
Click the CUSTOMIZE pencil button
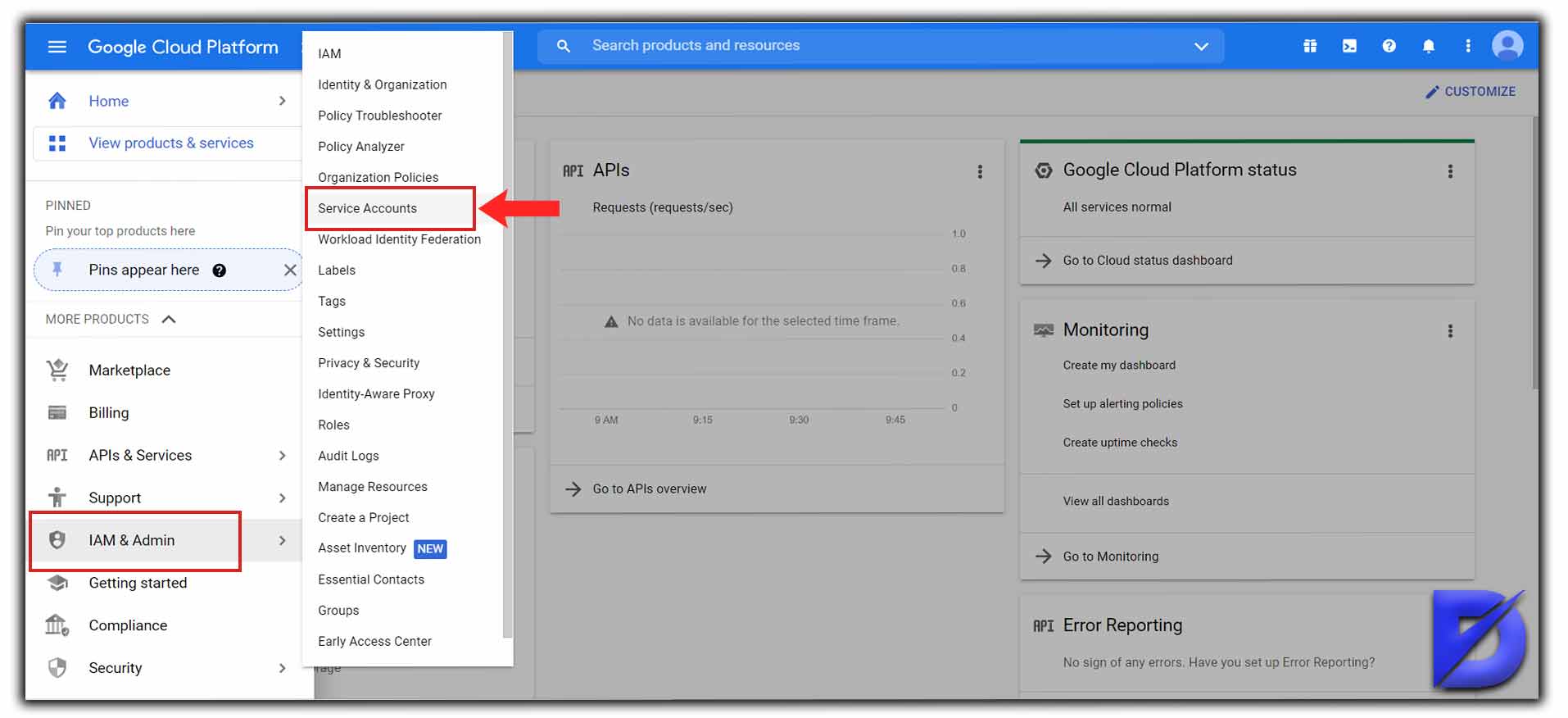click(x=1471, y=92)
